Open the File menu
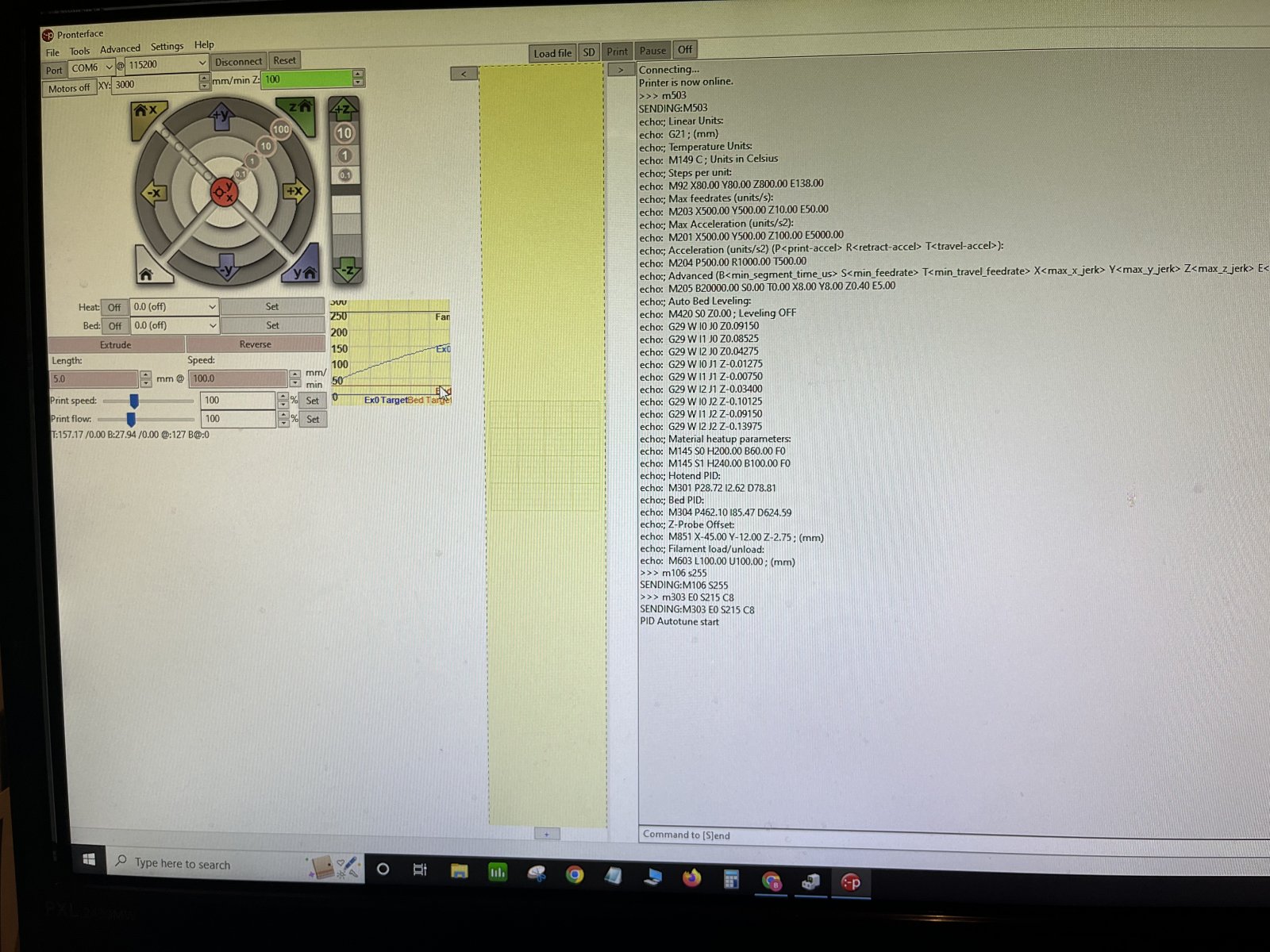1270x952 pixels. tap(52, 52)
